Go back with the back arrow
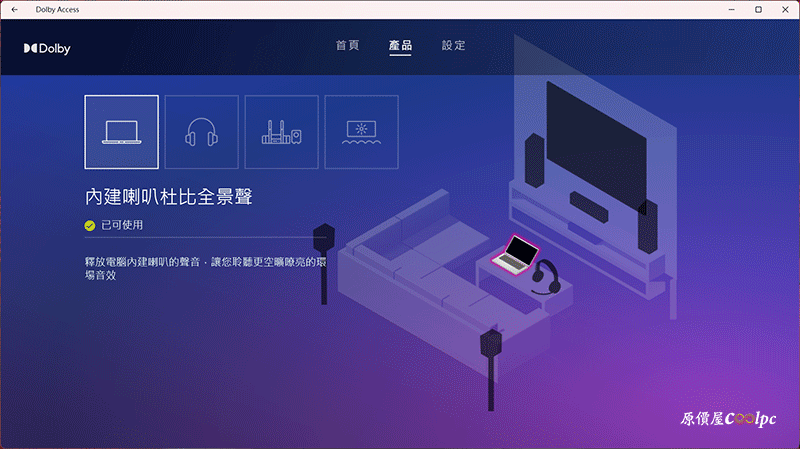 (x=14, y=10)
